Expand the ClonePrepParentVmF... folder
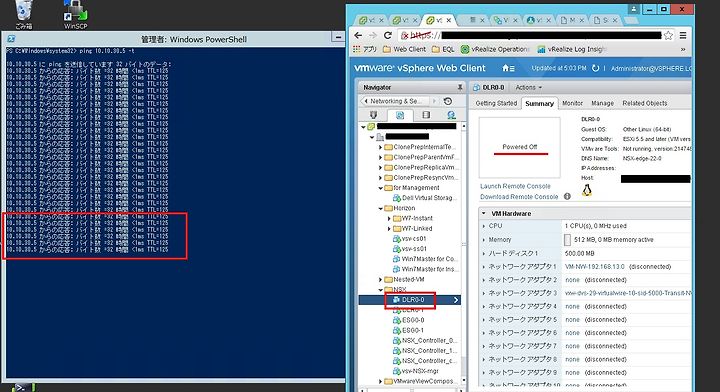 point(380,157)
